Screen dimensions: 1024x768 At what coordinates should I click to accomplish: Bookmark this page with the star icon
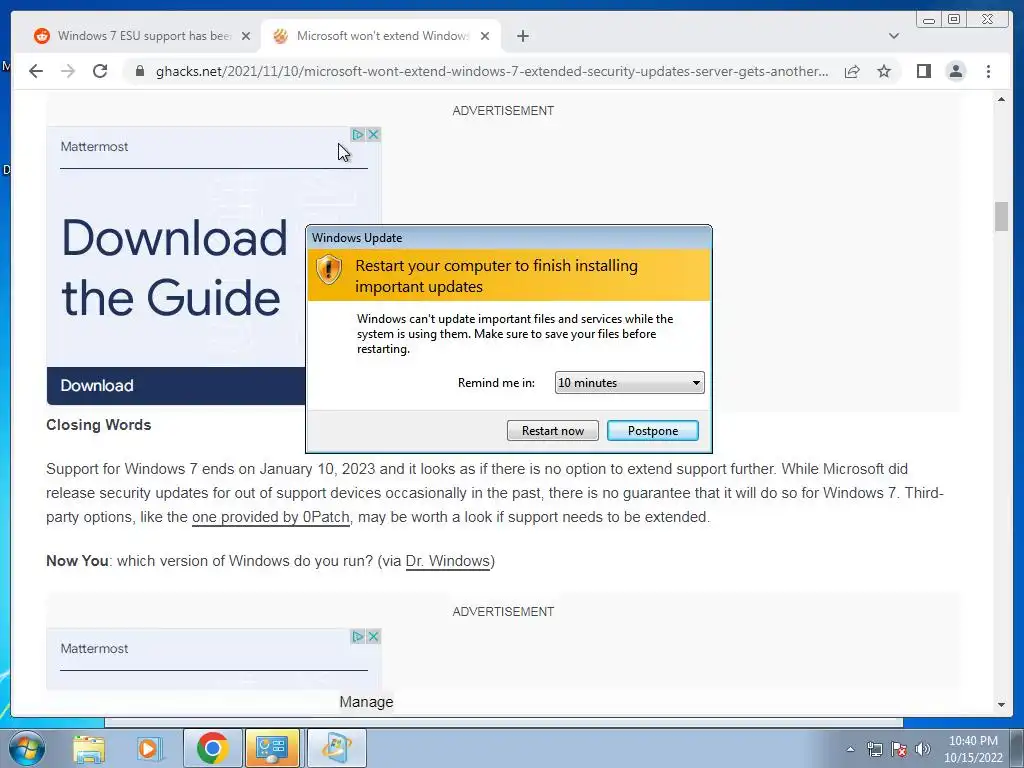point(884,71)
